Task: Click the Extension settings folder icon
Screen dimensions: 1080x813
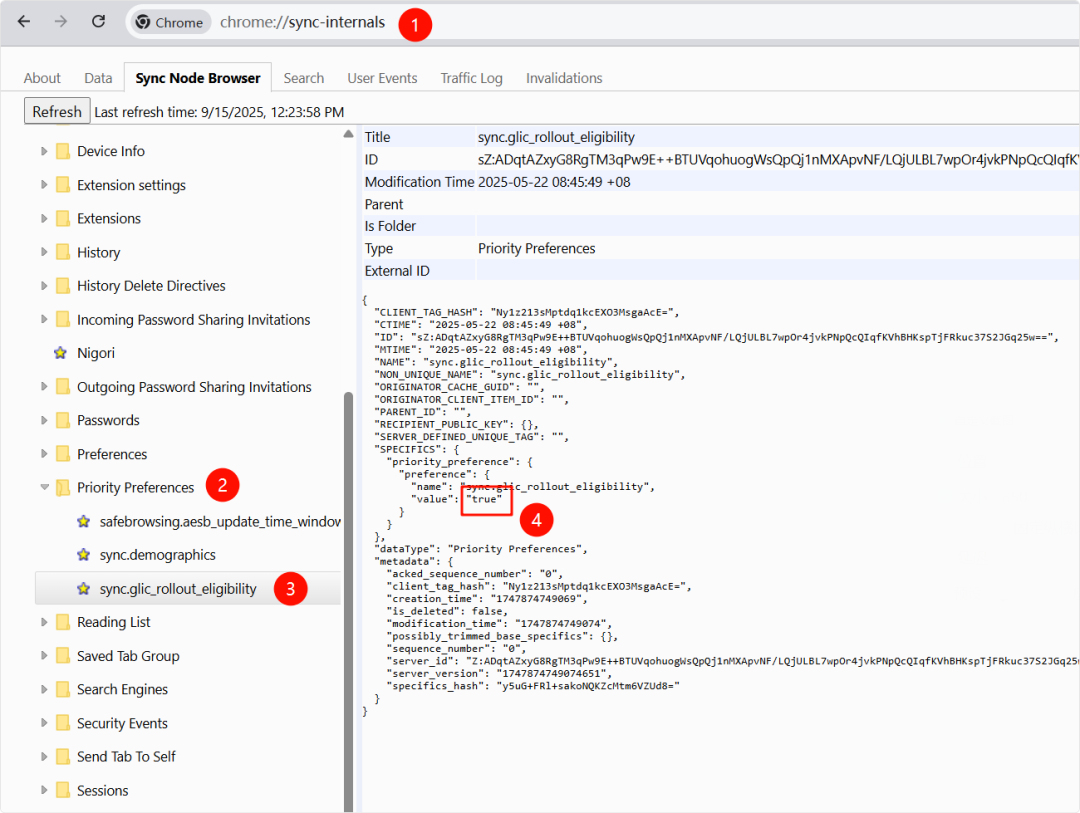Action: click(x=63, y=185)
